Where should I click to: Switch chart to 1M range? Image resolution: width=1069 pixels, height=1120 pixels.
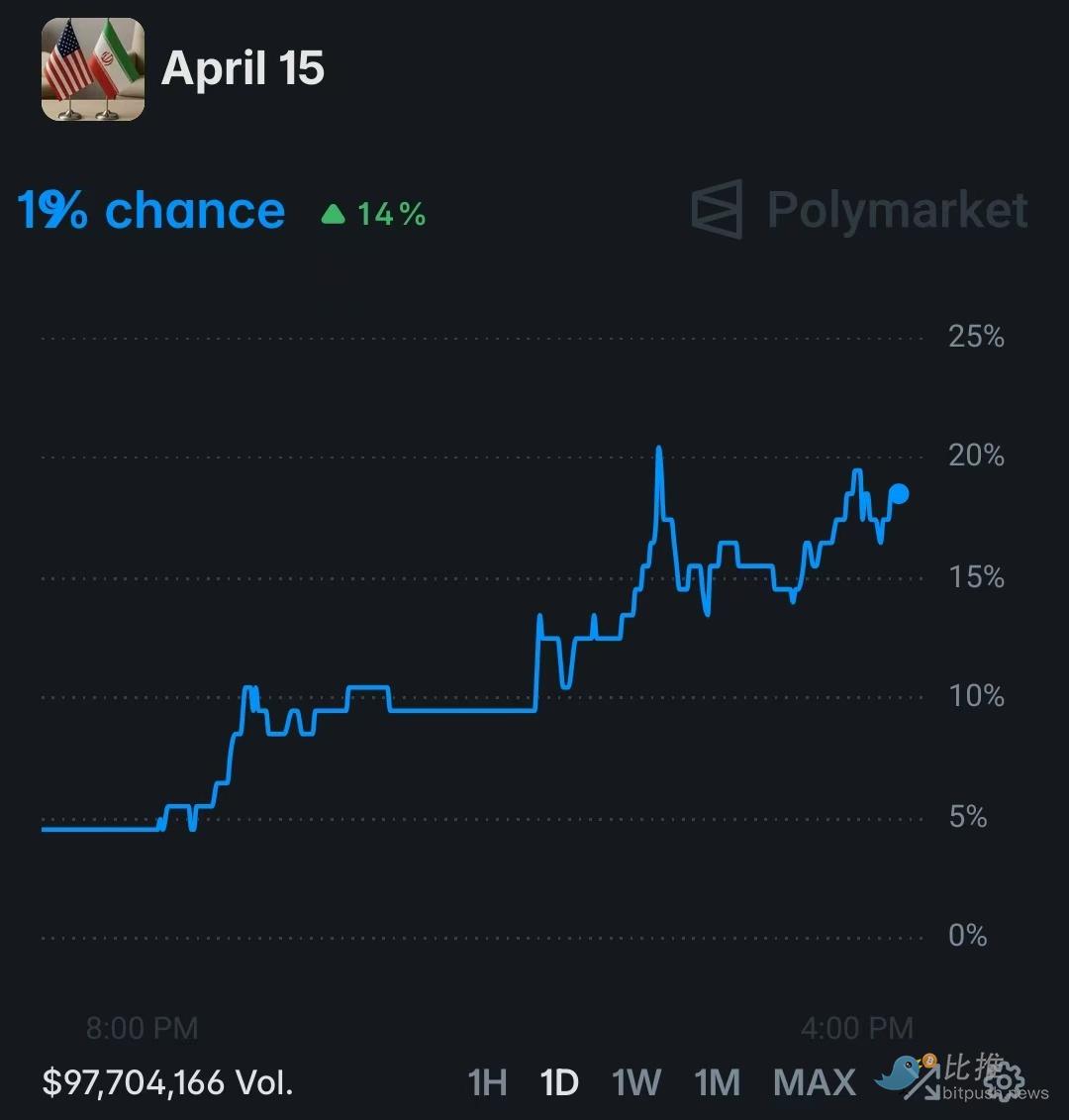718,1081
